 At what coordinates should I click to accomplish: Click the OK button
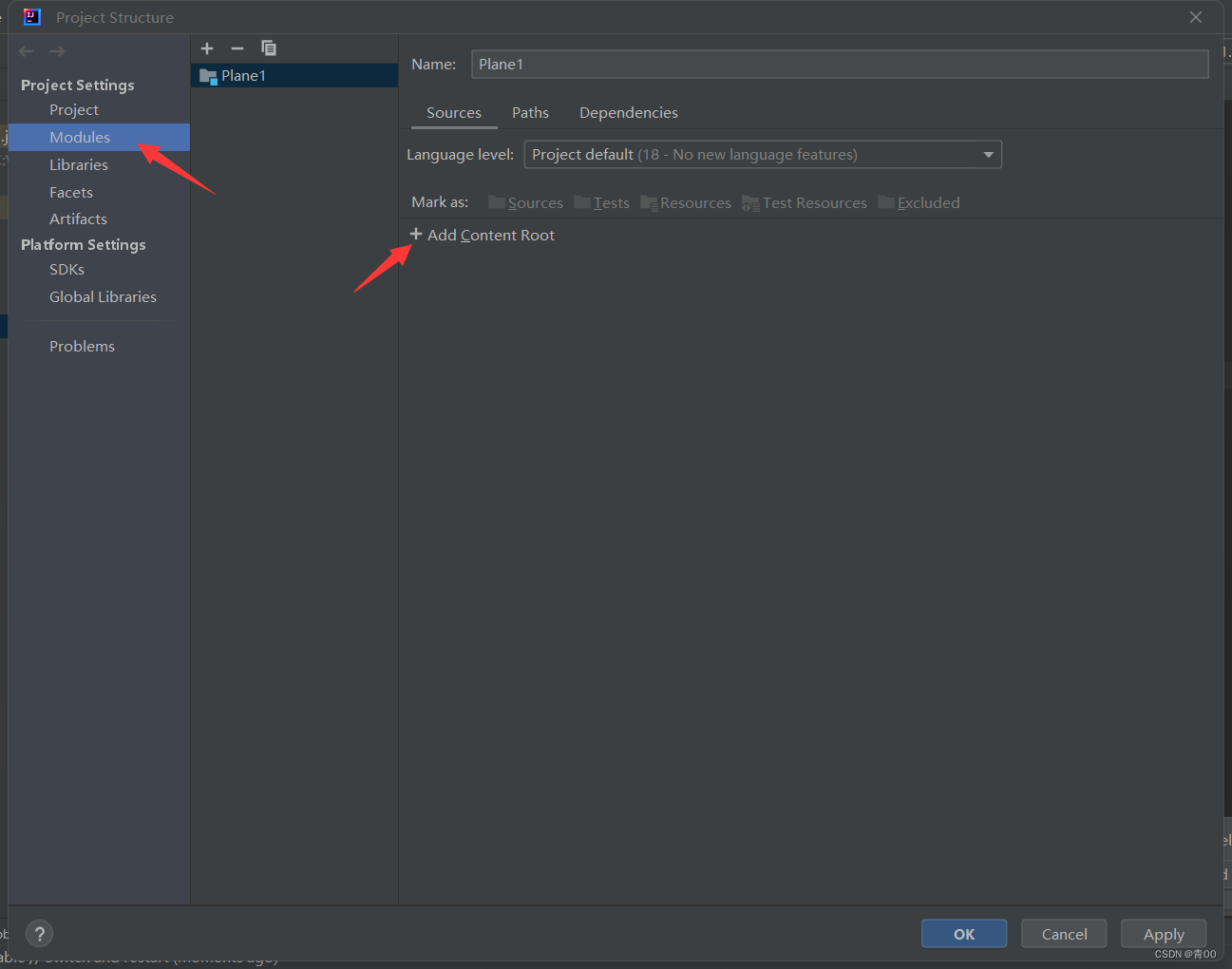964,934
